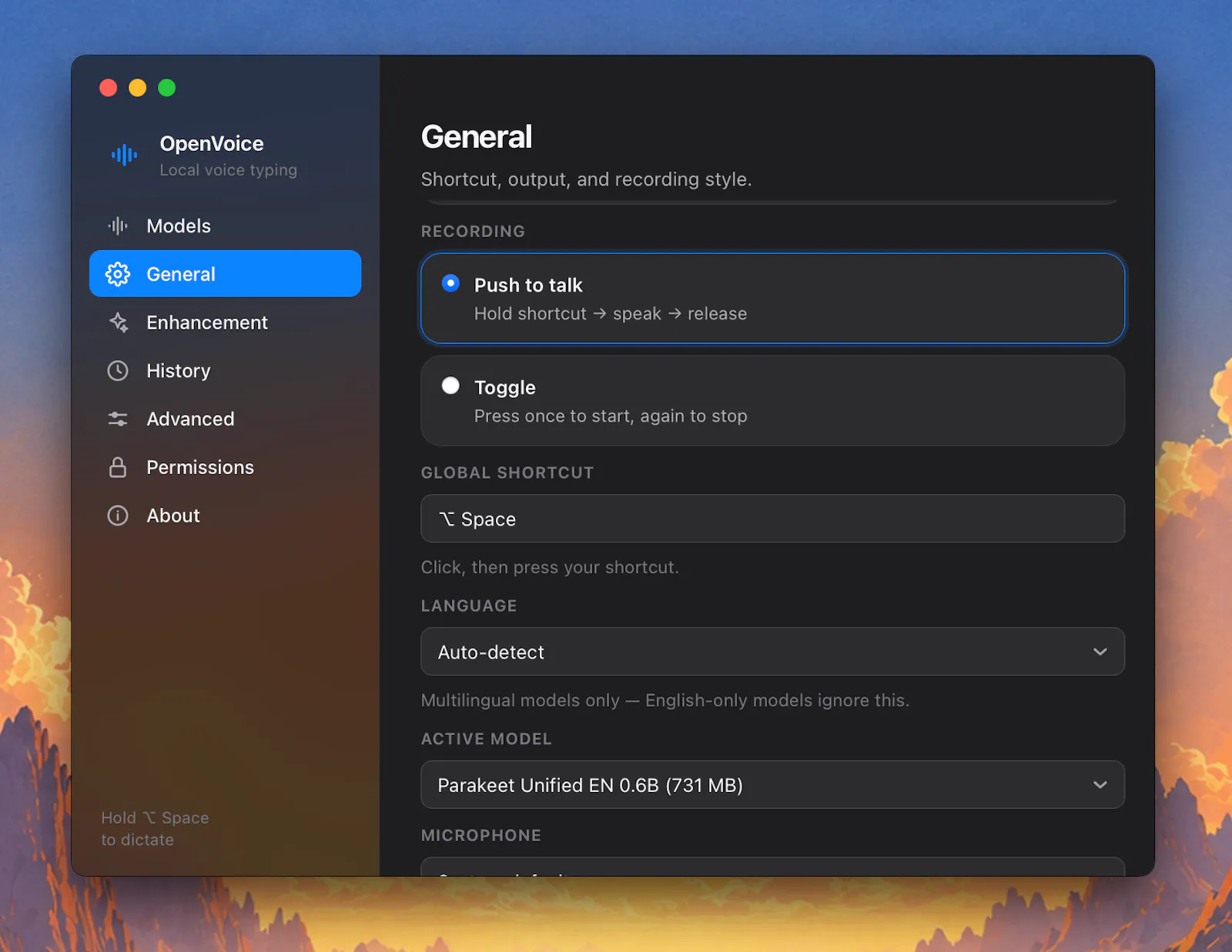The image size is (1232, 952).
Task: Click the About info icon
Action: coord(118,516)
